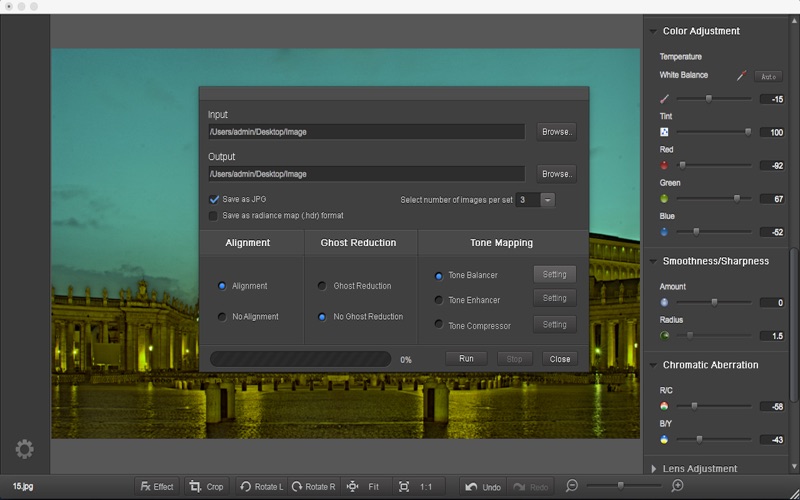Click the Input path field
800x500 pixels.
click(366, 132)
